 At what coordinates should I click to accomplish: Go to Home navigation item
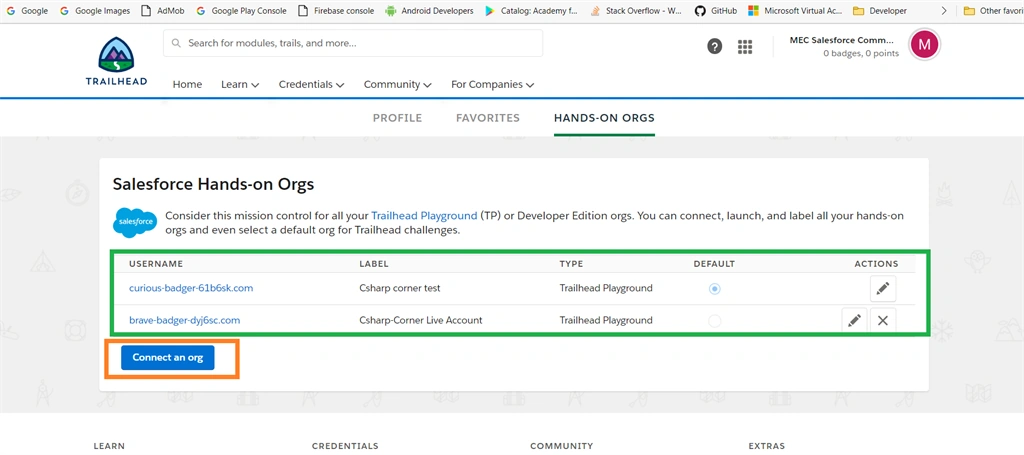[x=187, y=84]
